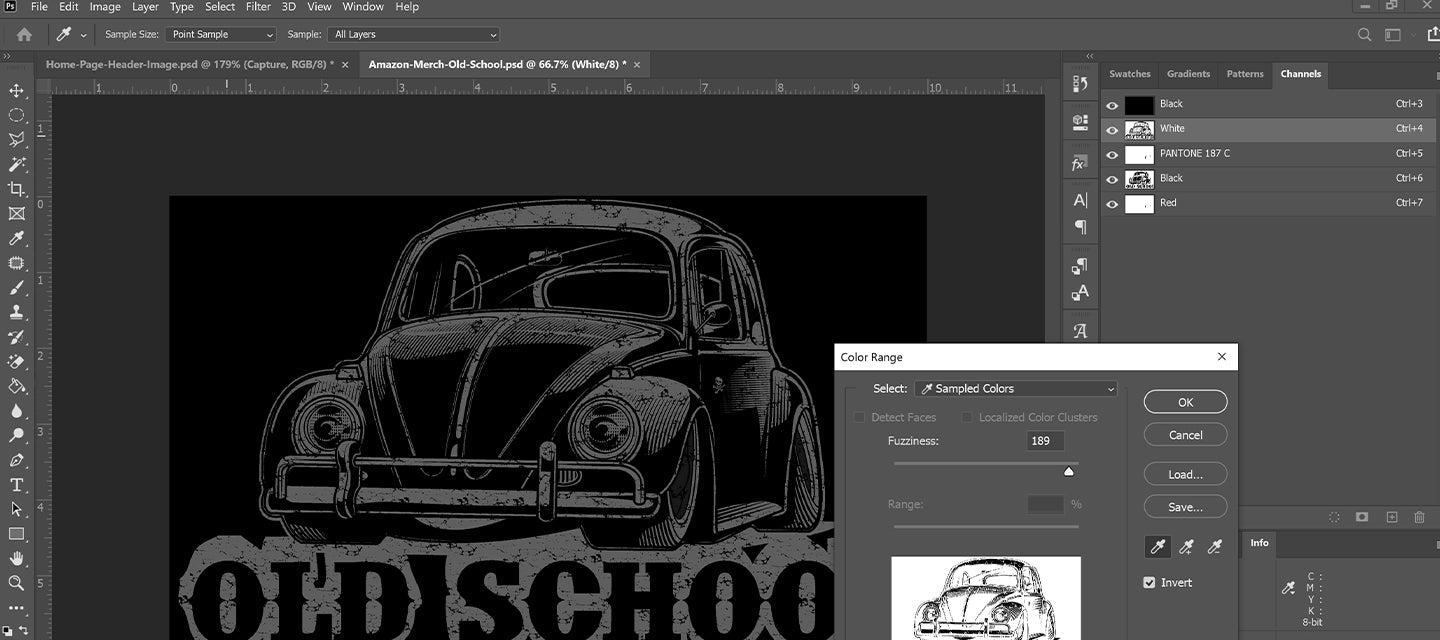Select the Move tool
1440x640 pixels.
click(x=16, y=91)
